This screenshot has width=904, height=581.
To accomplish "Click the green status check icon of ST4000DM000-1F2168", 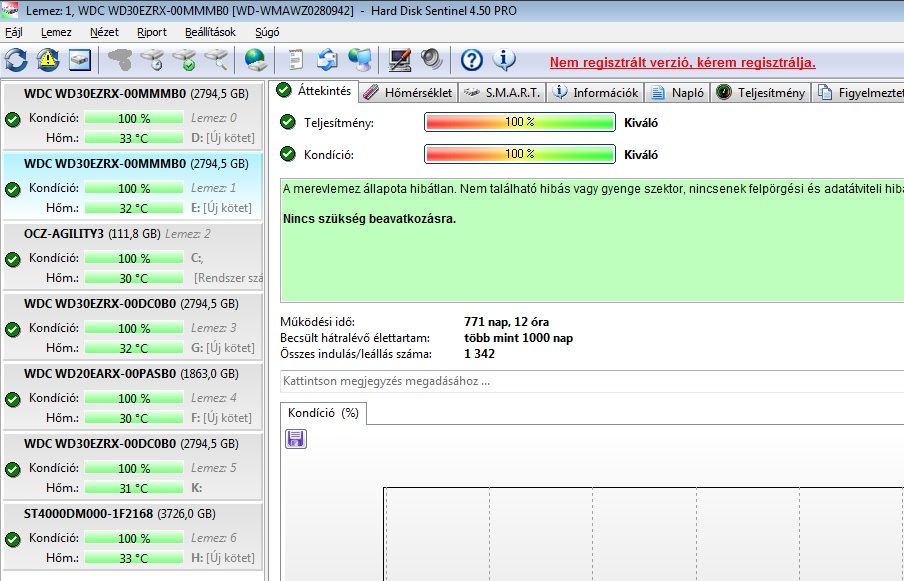I will 13,540.
